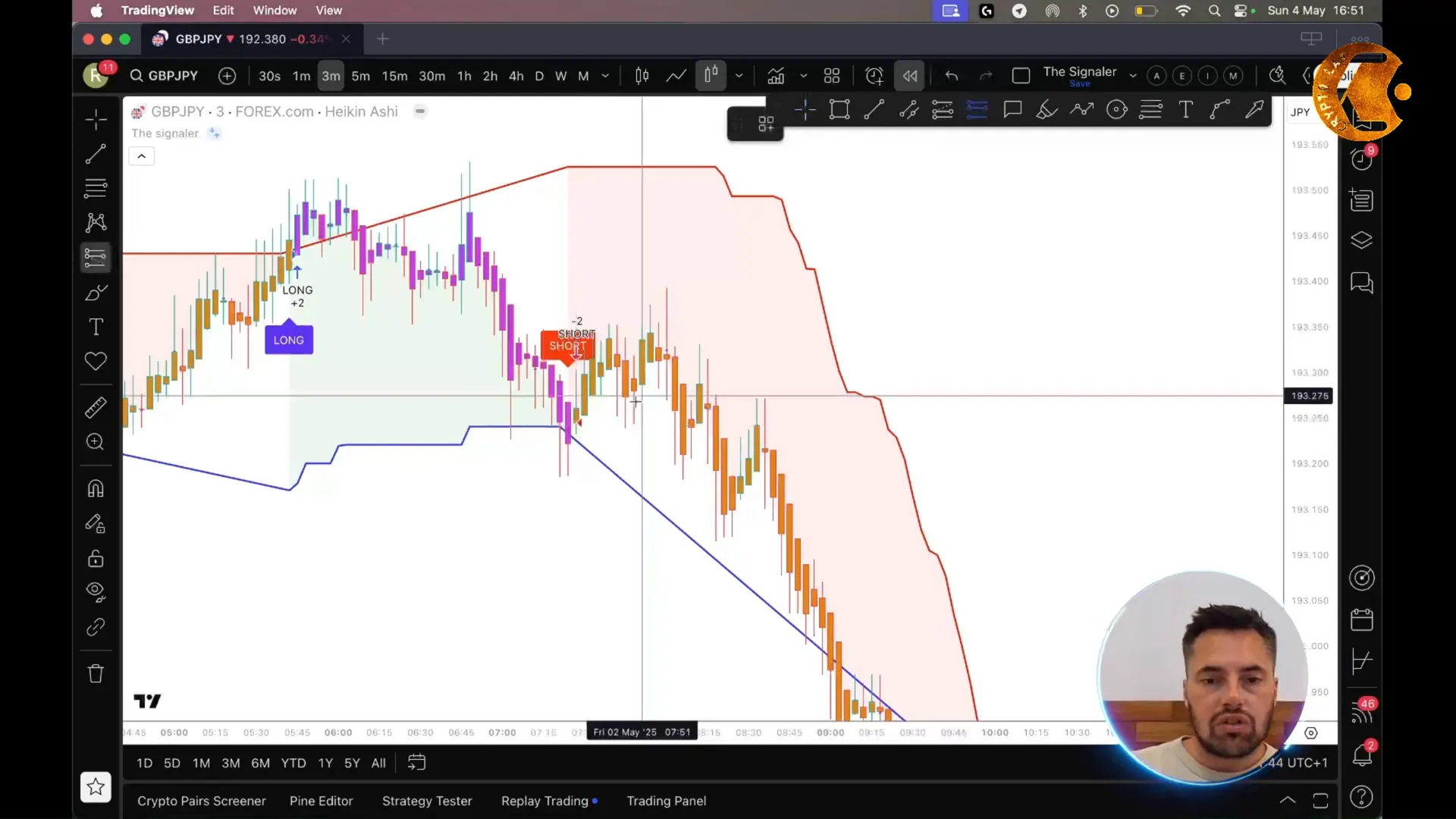Select the text tool in left sidebar

tap(96, 327)
